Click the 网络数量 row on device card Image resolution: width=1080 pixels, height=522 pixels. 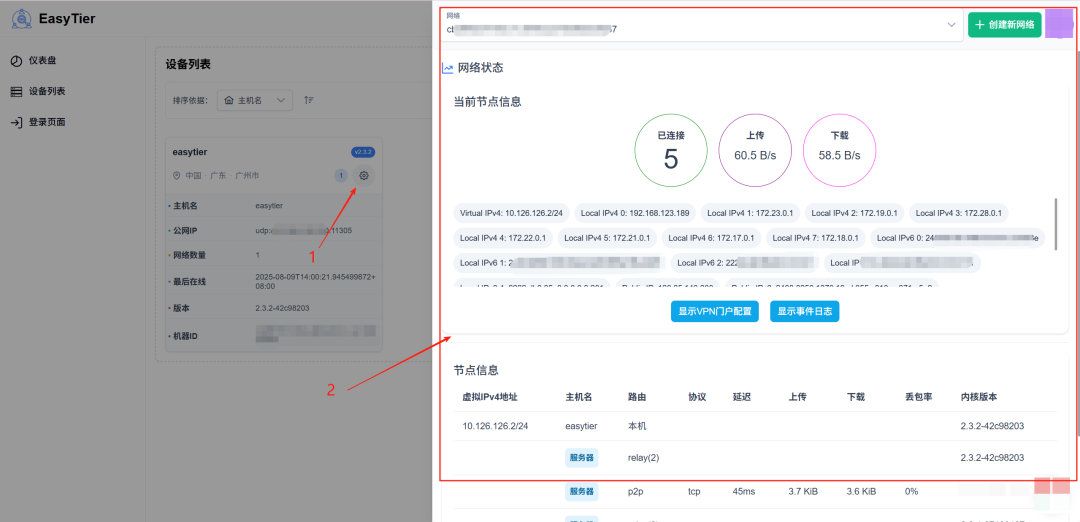click(x=273, y=255)
